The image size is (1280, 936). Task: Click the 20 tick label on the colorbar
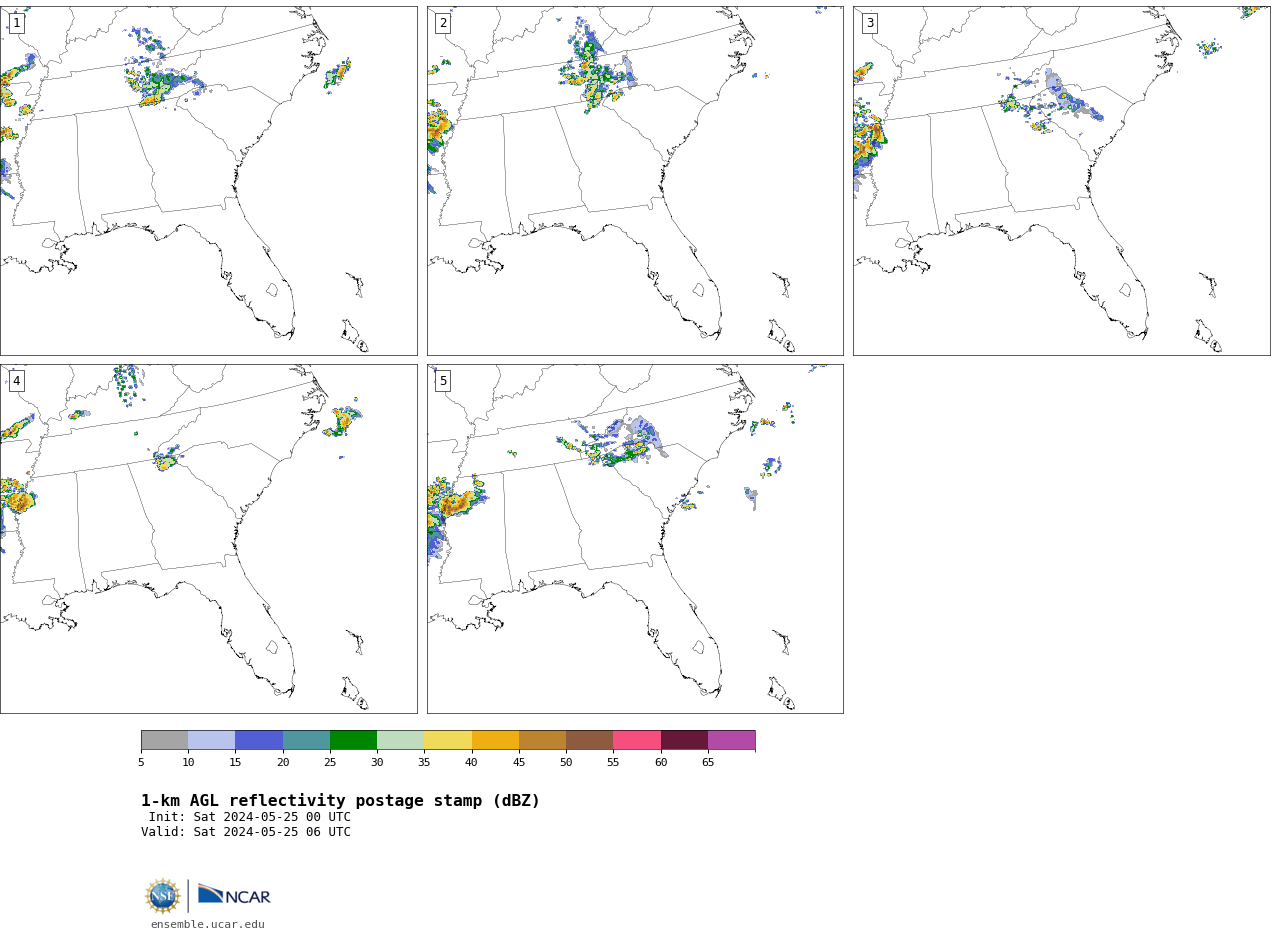pos(283,762)
